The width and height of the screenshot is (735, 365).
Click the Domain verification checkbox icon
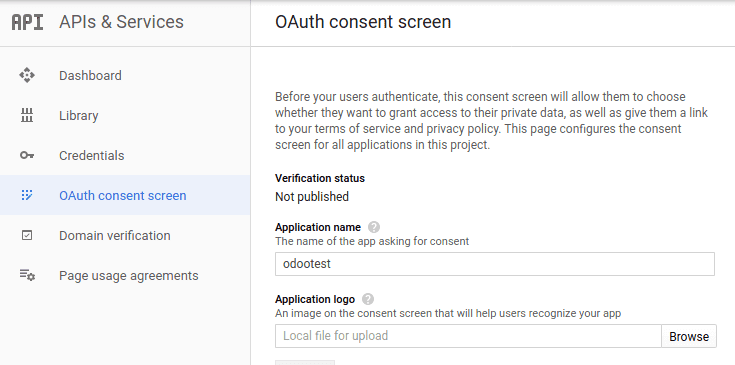coord(27,235)
